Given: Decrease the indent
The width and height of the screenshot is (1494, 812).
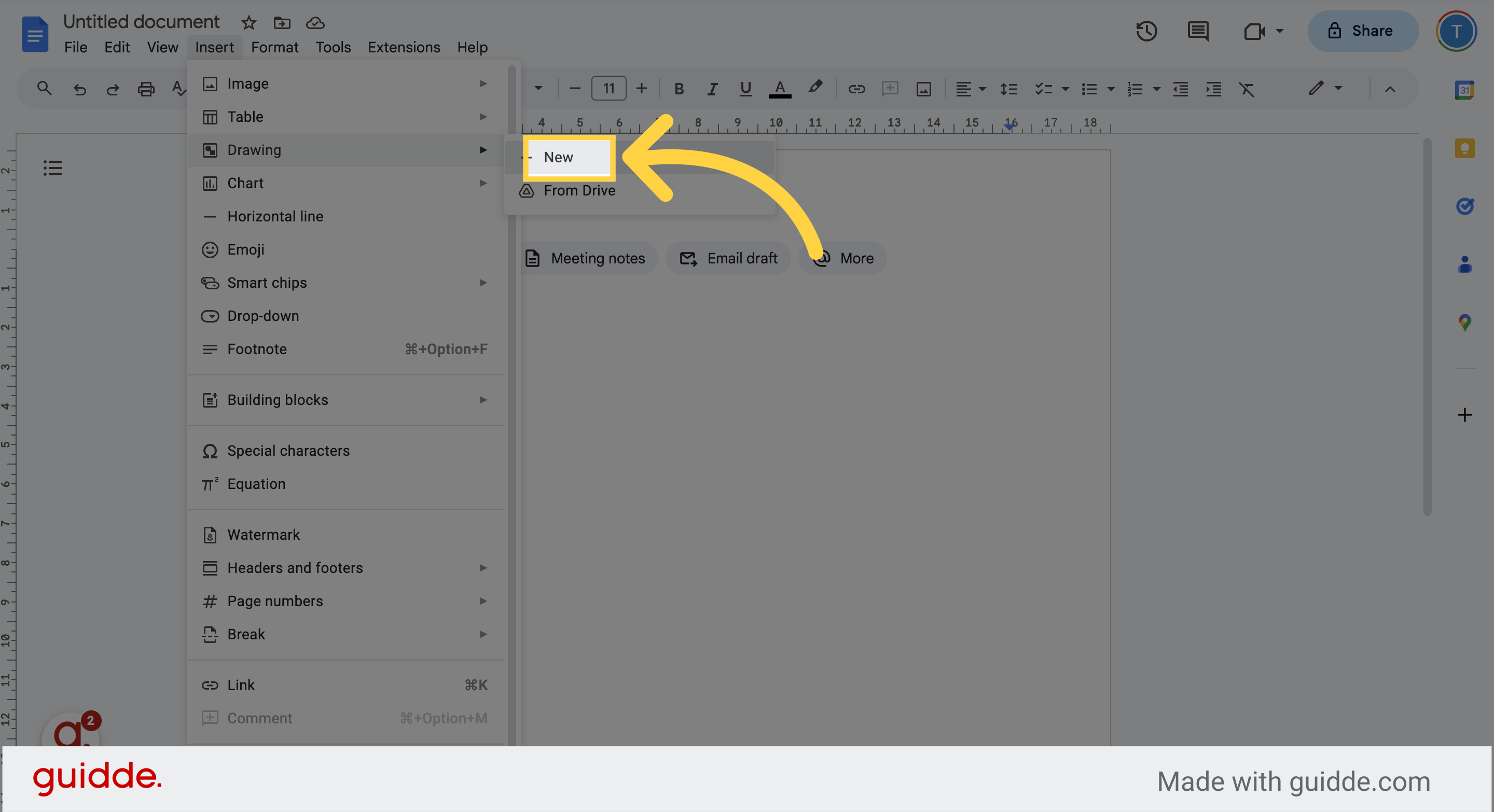Looking at the screenshot, I should (x=1180, y=89).
